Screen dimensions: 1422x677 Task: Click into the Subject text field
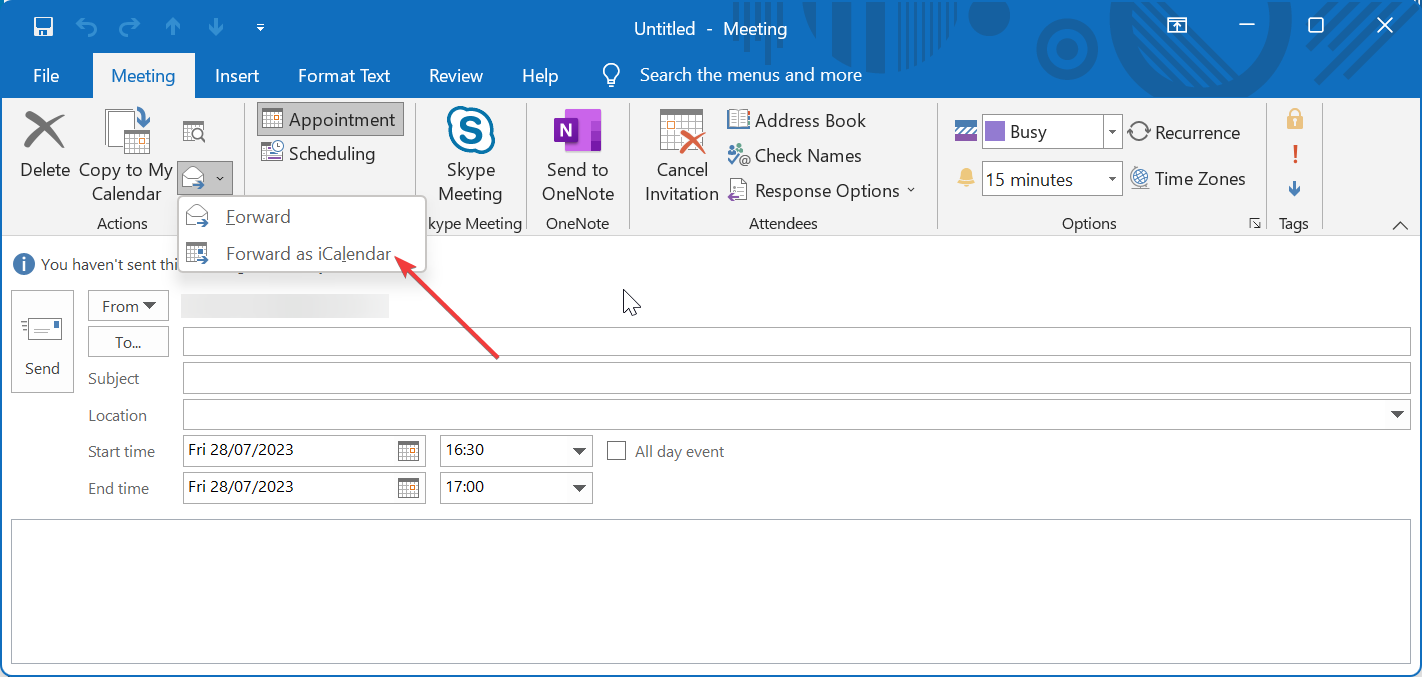click(796, 378)
